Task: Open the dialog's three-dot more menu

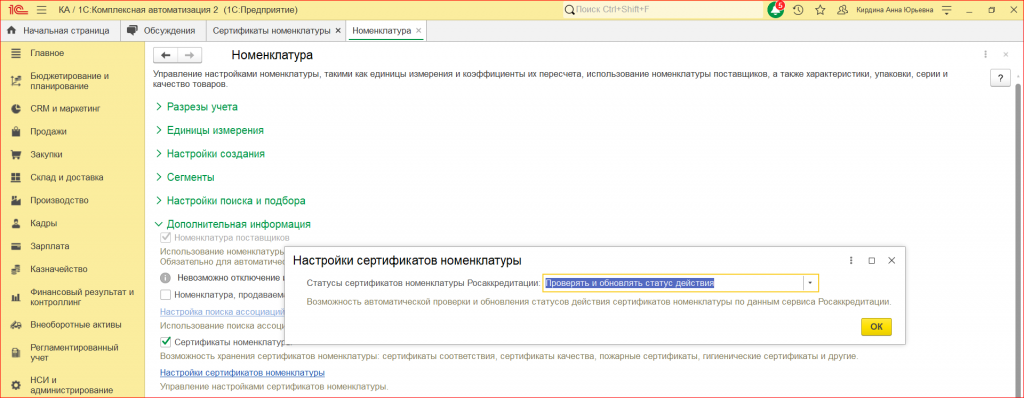Action: click(x=851, y=260)
